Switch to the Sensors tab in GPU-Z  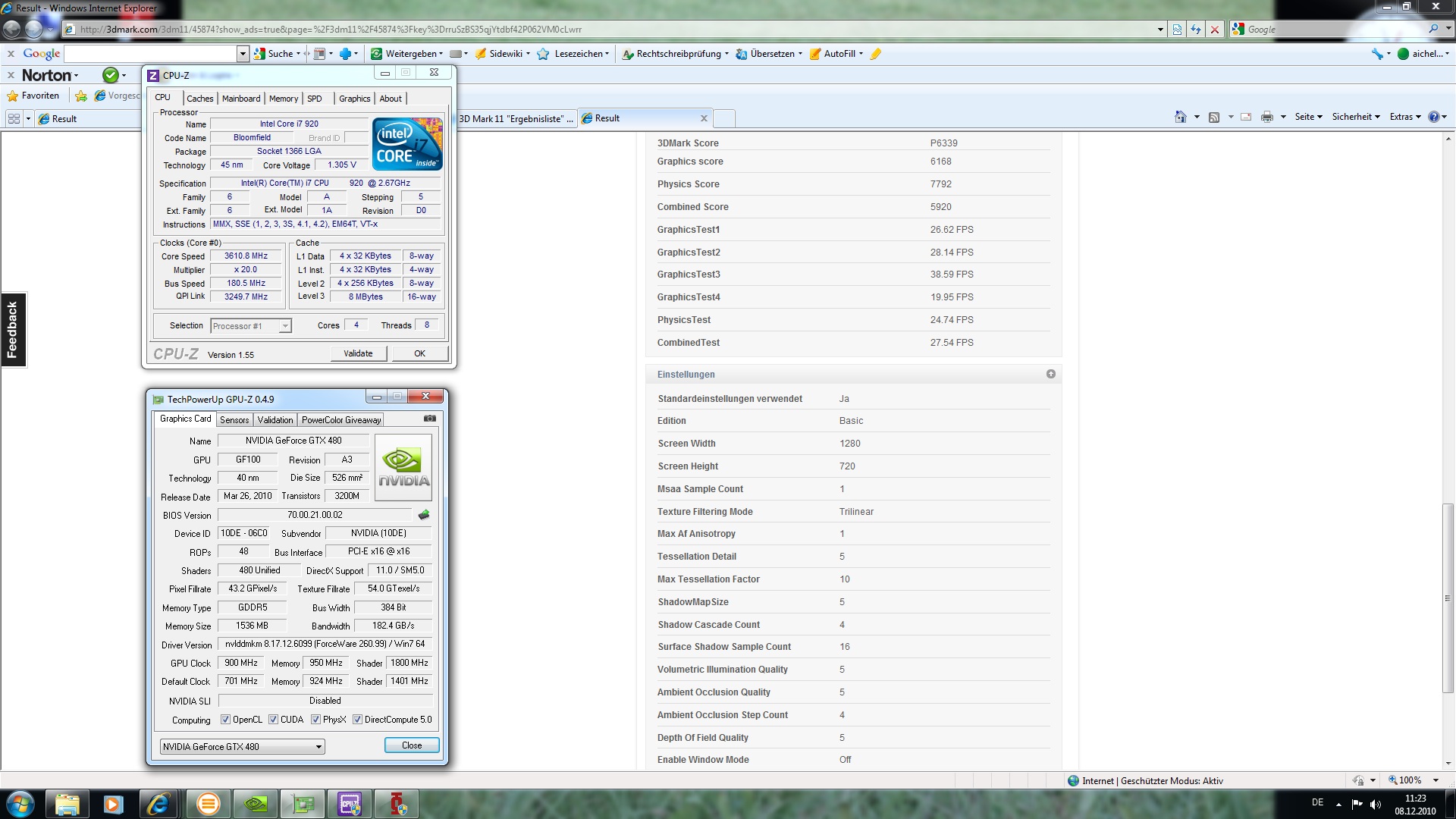[x=234, y=419]
